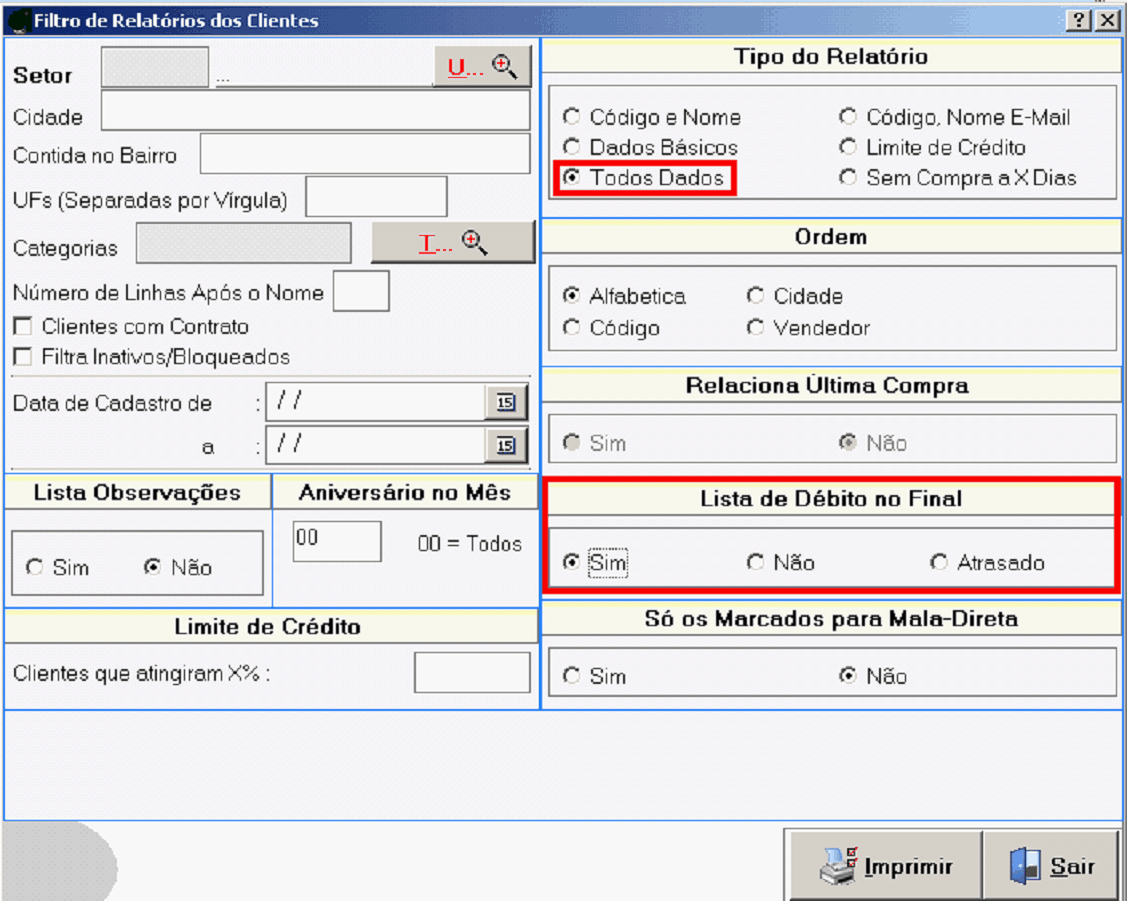Choose the Limite de Crédito report type
The height and width of the screenshot is (902, 1128).
click(848, 148)
